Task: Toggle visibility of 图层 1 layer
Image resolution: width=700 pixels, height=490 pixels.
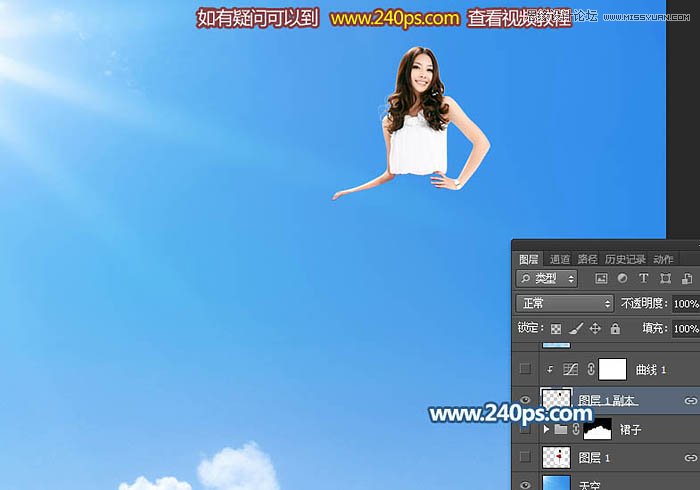Action: 525,457
